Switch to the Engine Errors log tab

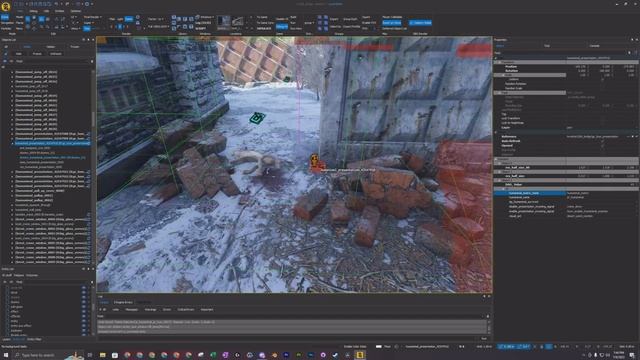[123, 302]
